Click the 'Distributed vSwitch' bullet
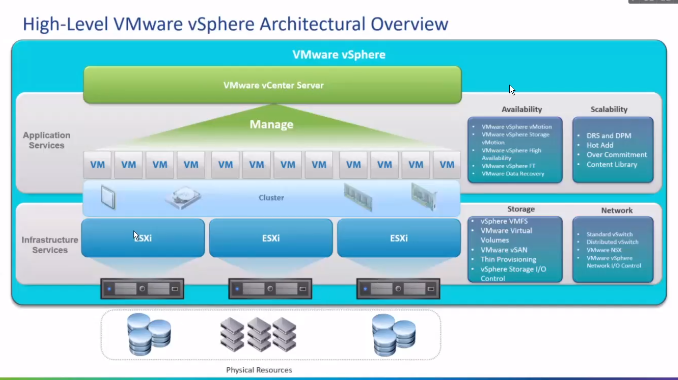 click(612, 242)
